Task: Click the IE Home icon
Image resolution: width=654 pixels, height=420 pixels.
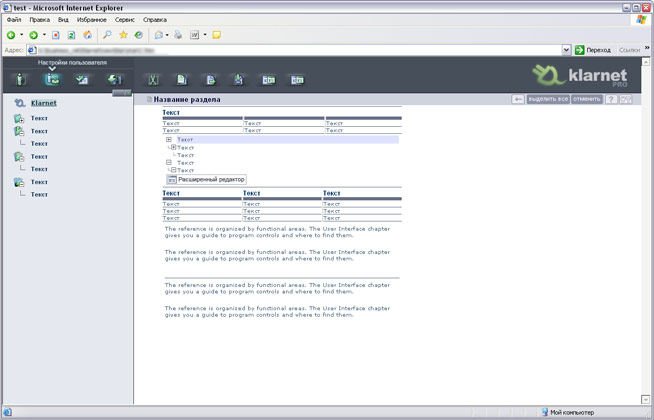Action: (x=87, y=34)
